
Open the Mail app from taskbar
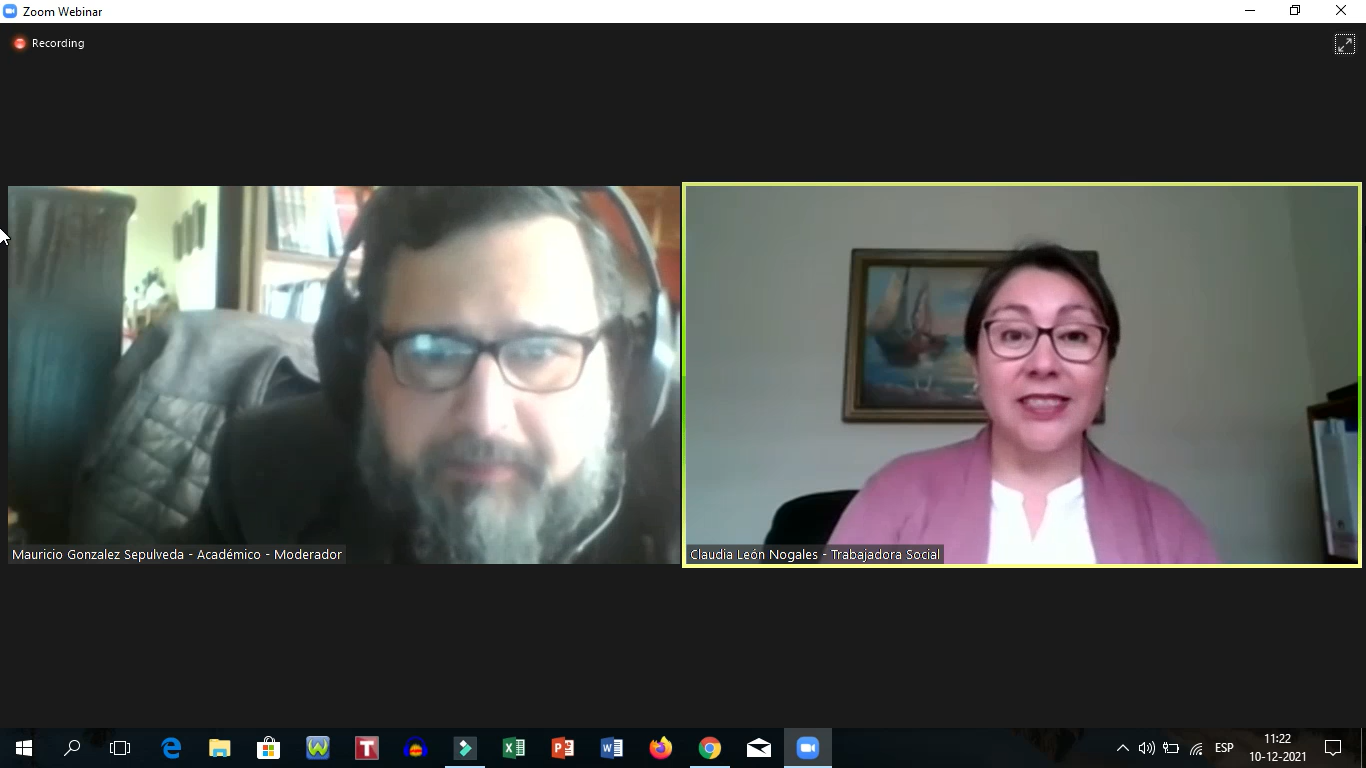[759, 748]
